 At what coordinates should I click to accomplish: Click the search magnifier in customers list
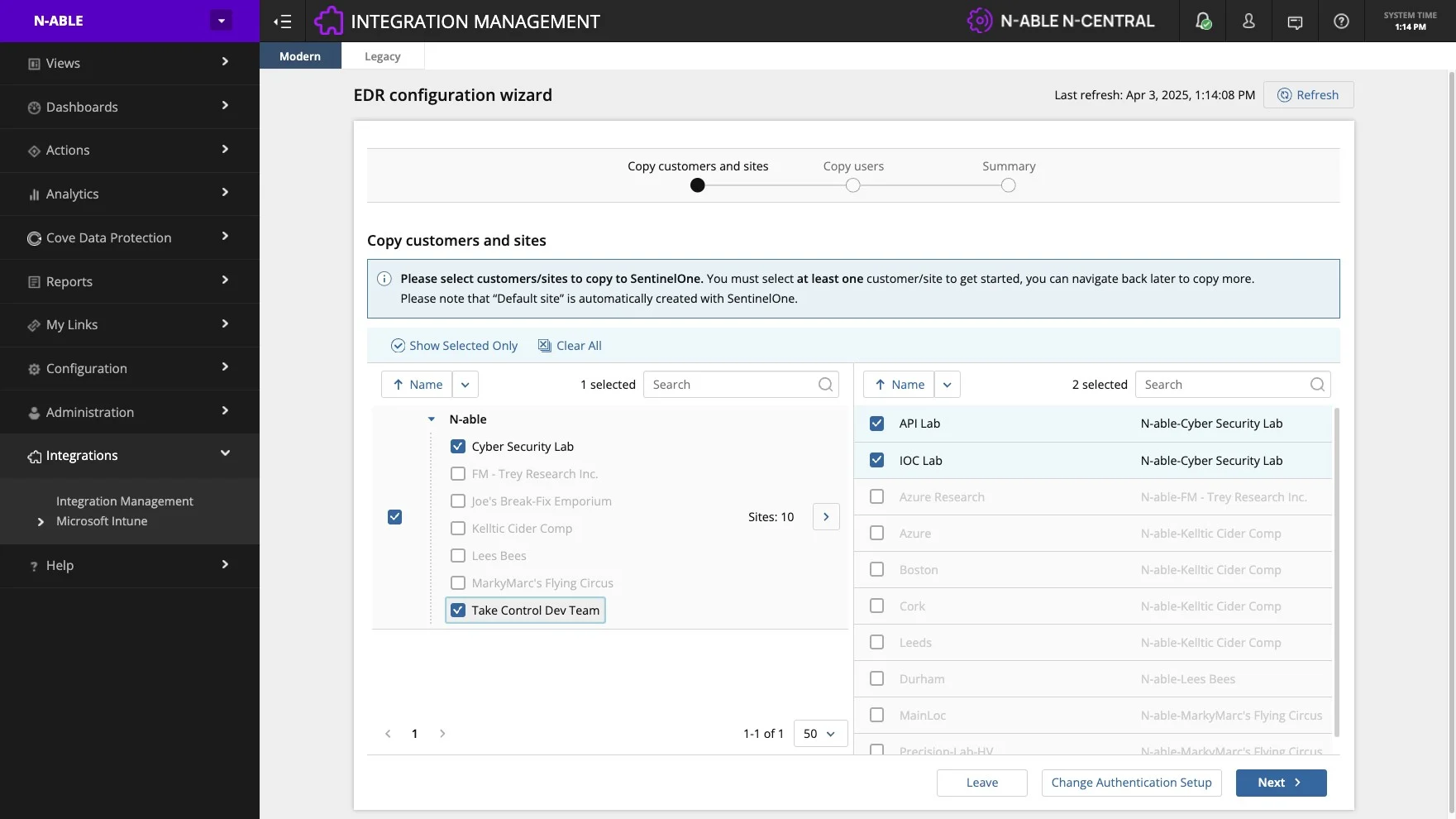point(825,385)
